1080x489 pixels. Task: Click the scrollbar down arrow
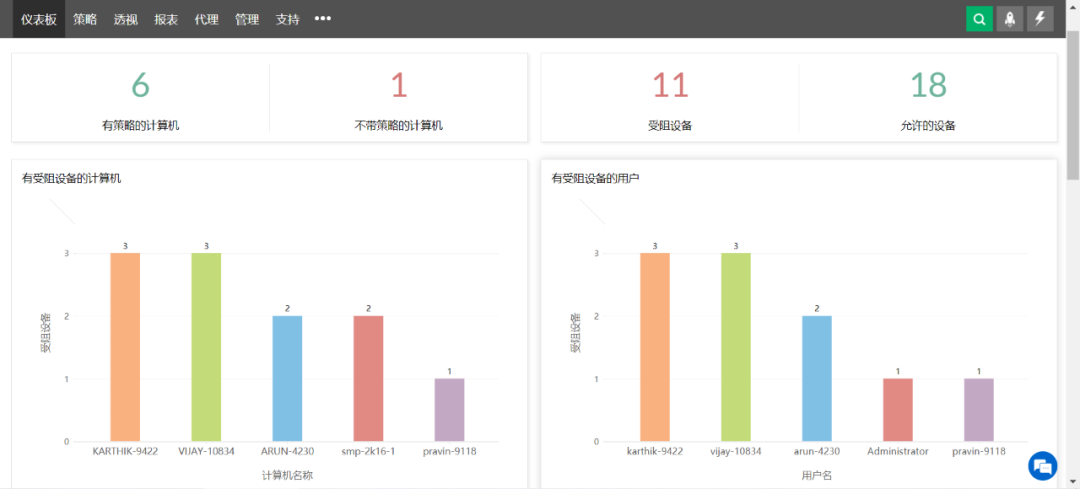coord(1072,481)
